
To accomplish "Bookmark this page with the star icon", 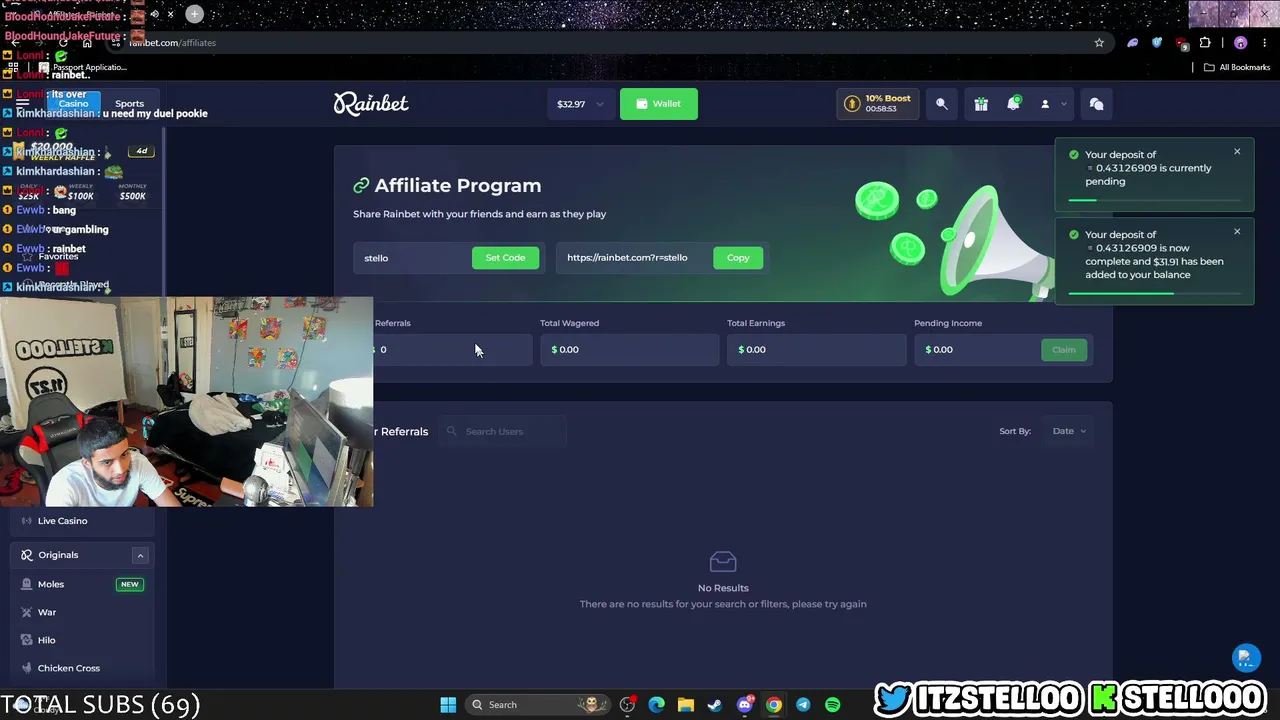I will tap(1099, 43).
